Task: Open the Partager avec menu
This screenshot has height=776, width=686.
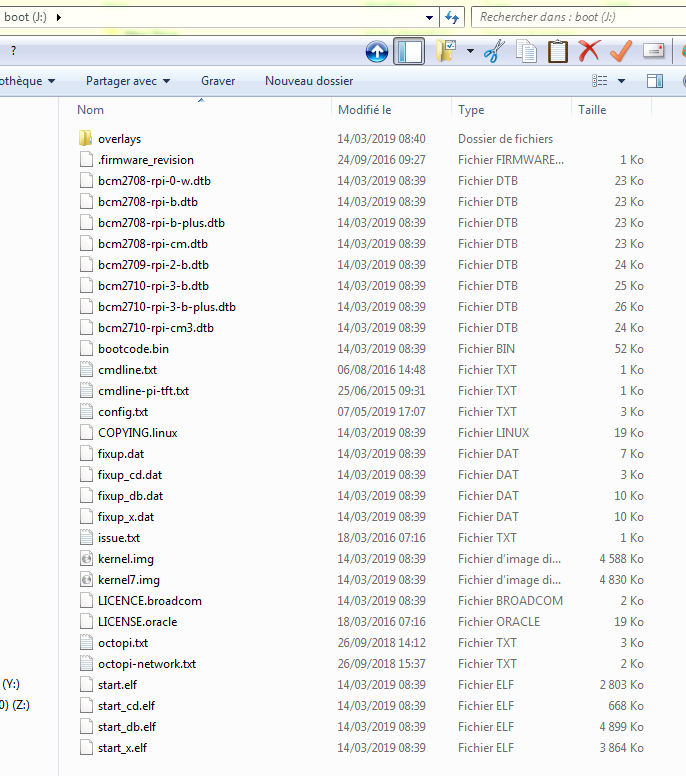Action: point(128,81)
